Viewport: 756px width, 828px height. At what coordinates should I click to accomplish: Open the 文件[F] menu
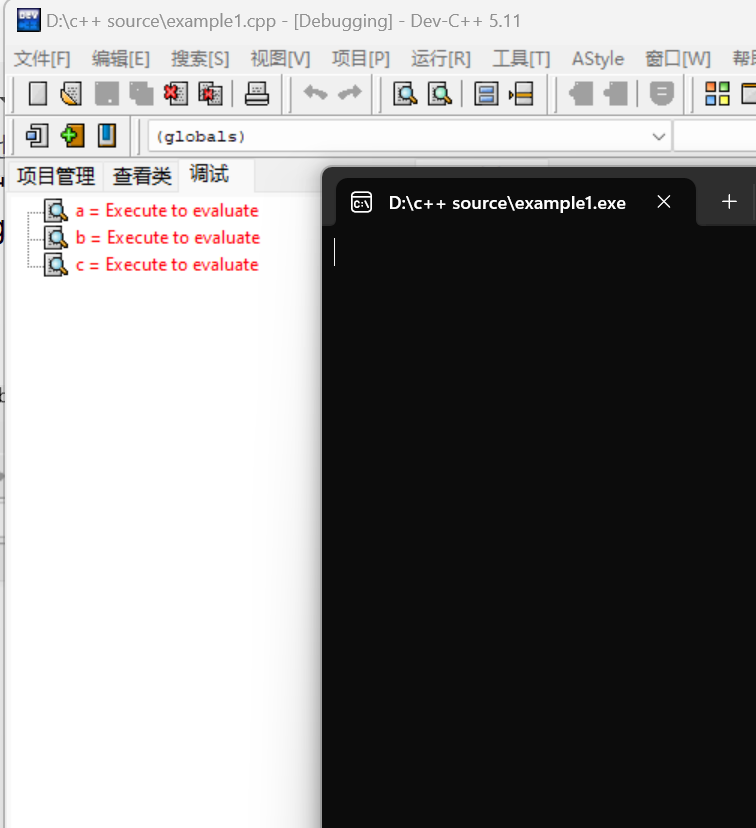[x=42, y=59]
